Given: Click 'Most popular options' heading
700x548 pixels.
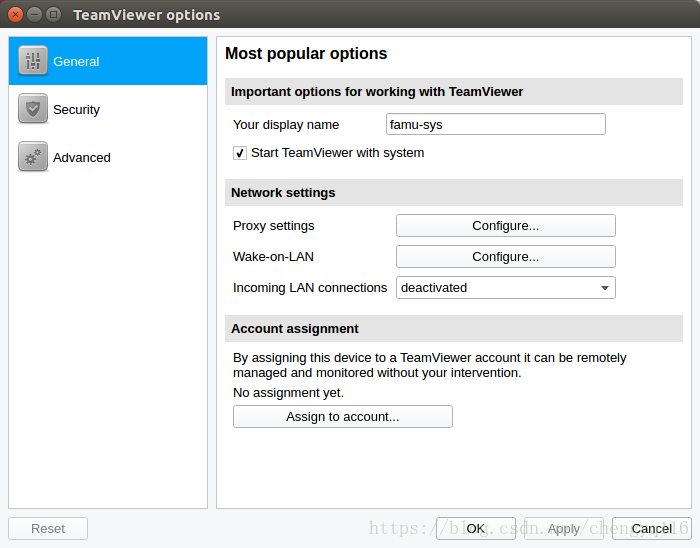Looking at the screenshot, I should click(306, 54).
